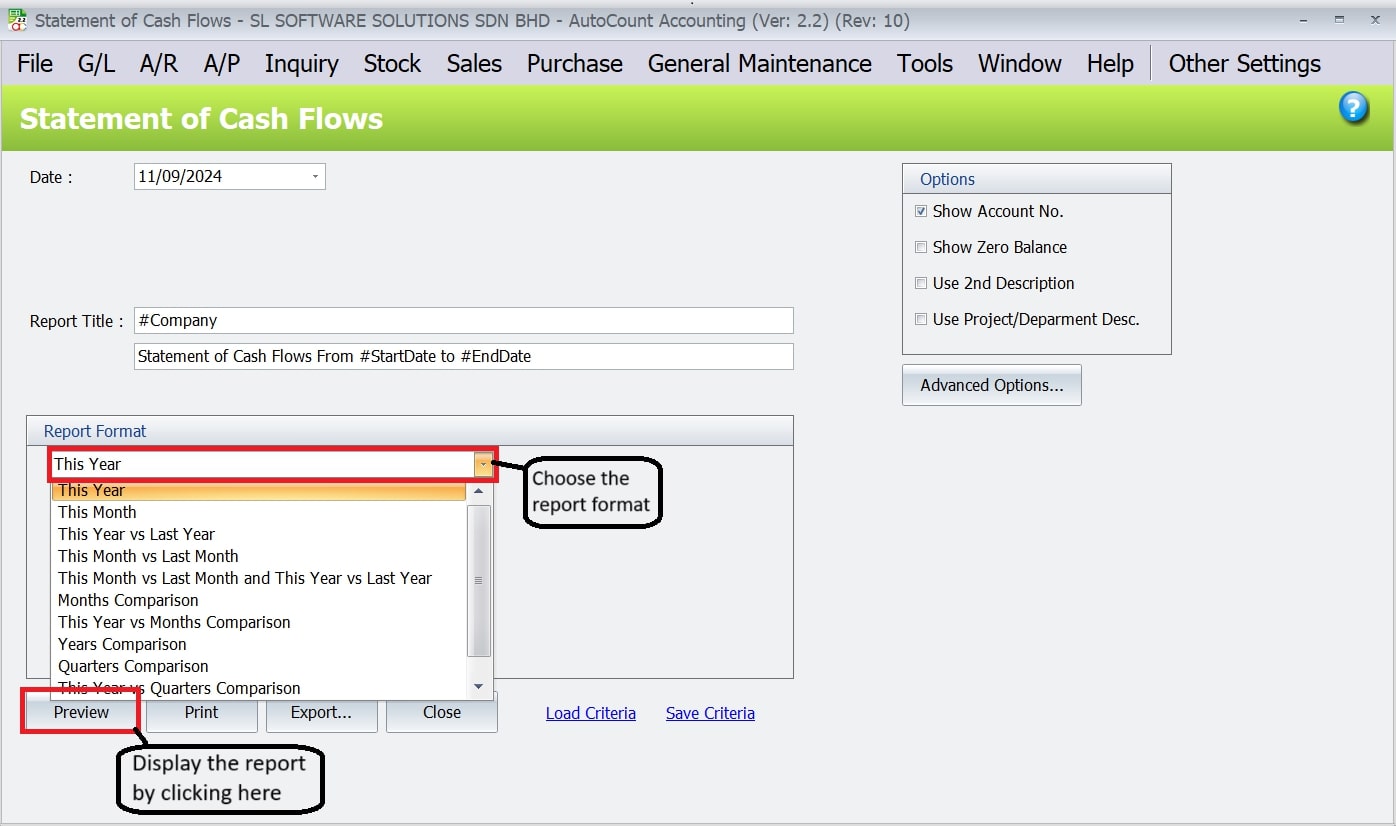Click the Export button
1396x826 pixels.
tap(321, 712)
